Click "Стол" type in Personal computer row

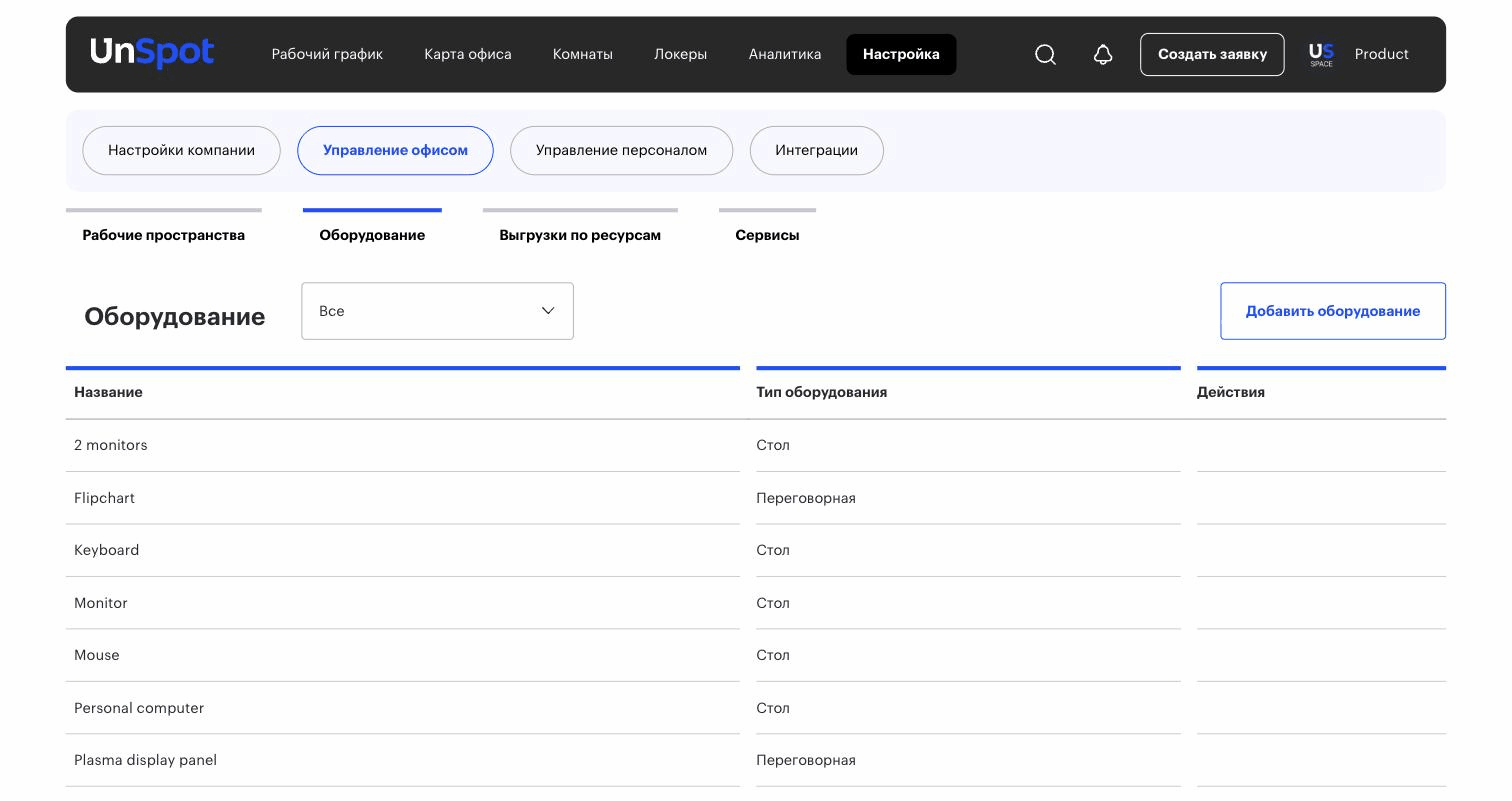[x=773, y=708]
